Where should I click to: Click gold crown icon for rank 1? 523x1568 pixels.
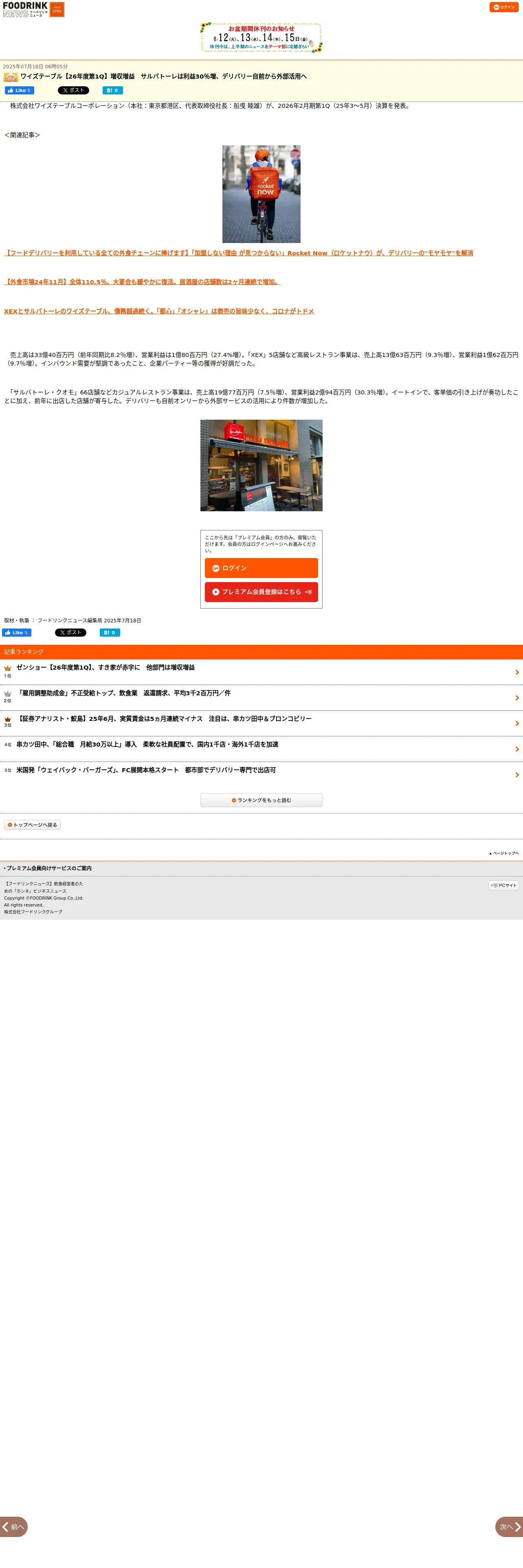coord(7,668)
